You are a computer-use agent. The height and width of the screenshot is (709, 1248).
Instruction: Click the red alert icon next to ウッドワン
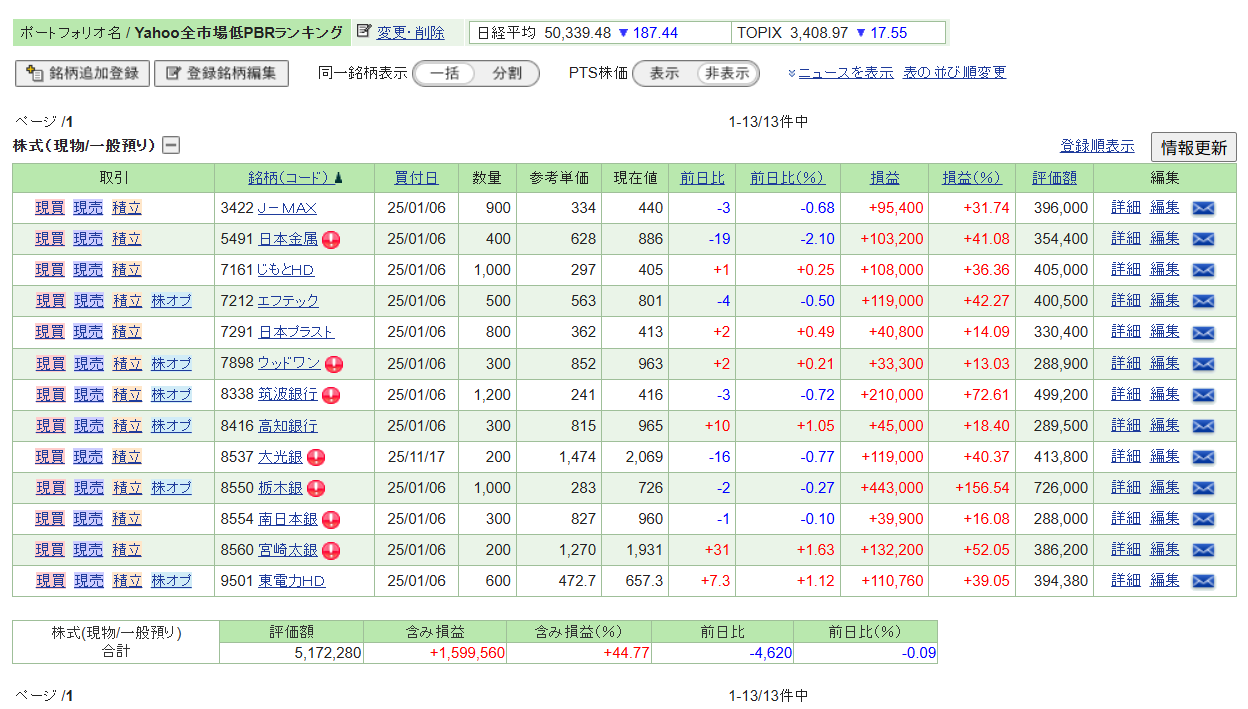point(333,364)
